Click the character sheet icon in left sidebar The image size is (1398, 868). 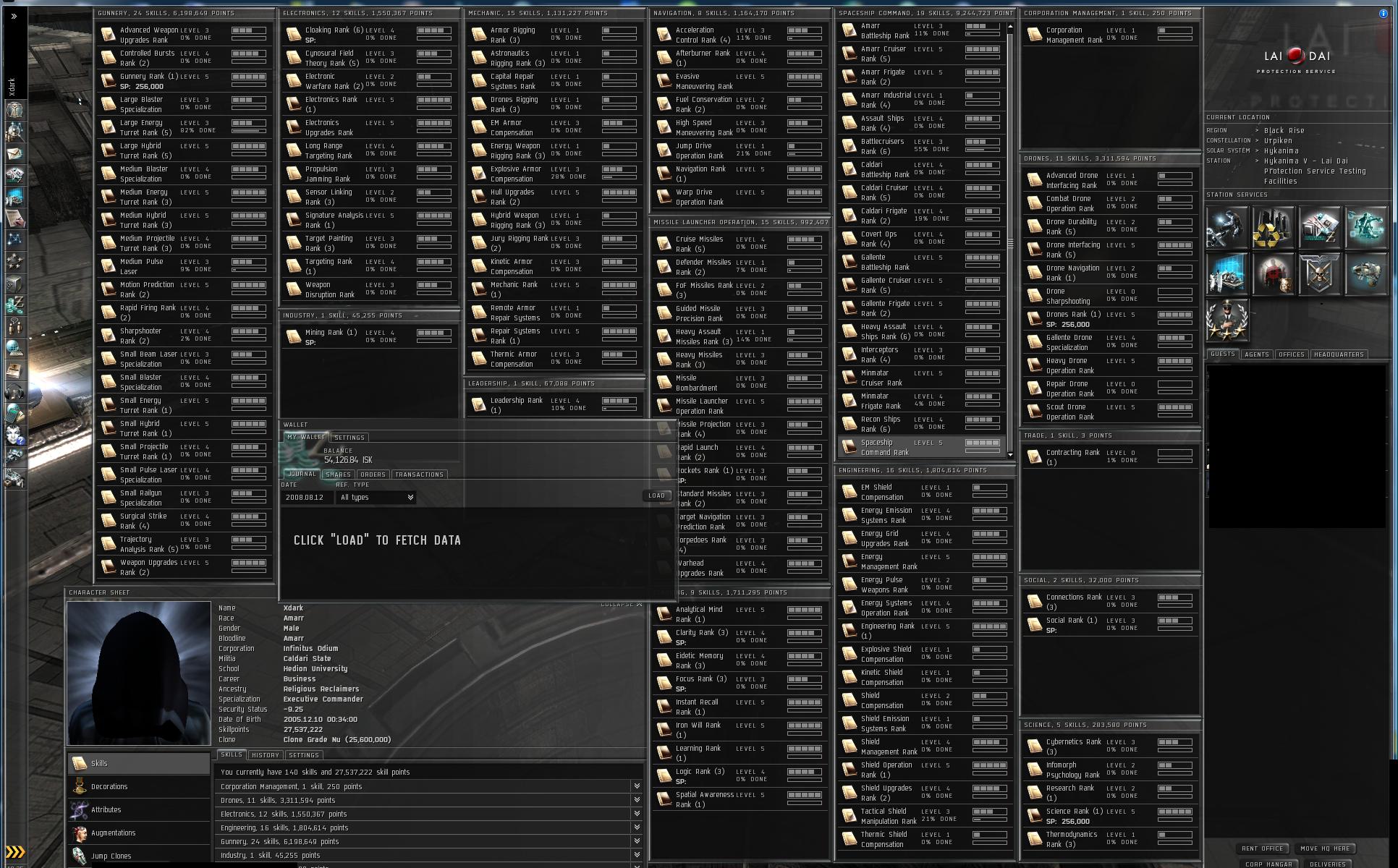[14, 110]
